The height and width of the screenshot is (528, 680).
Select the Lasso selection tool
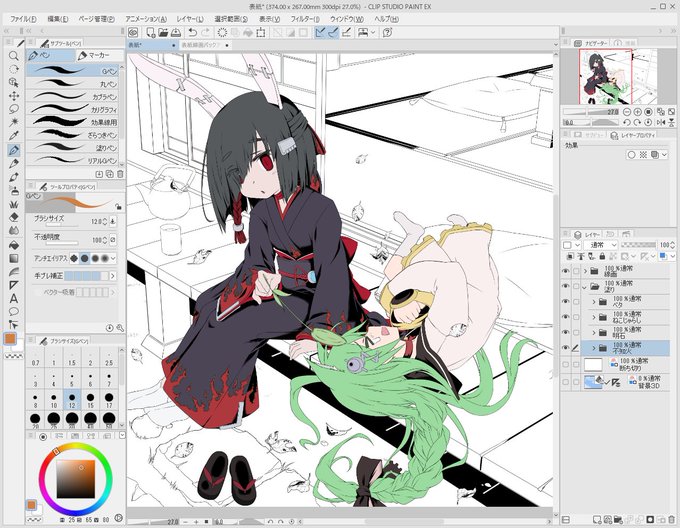click(x=13, y=109)
